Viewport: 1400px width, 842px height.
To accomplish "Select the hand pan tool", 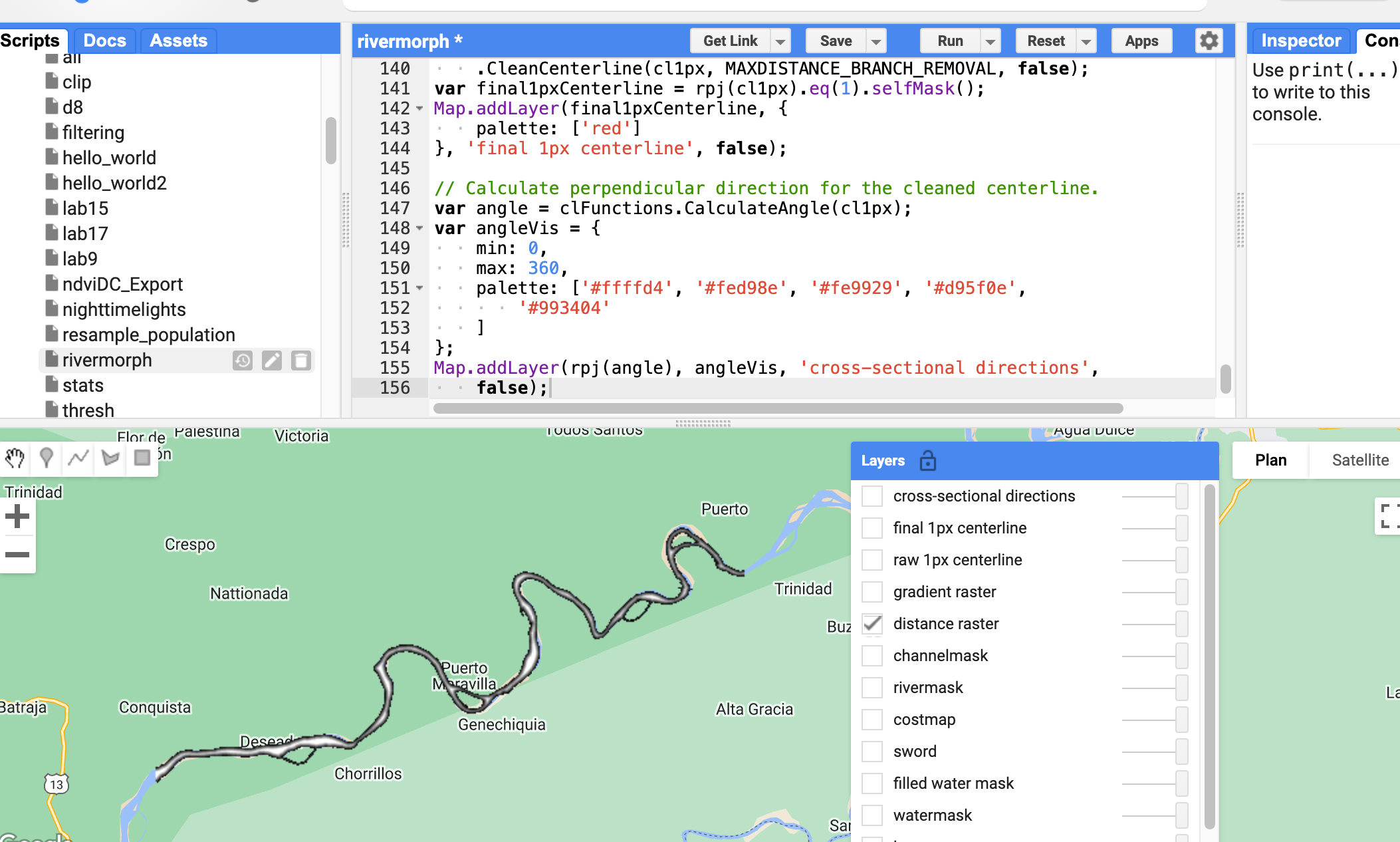I will tap(15, 458).
